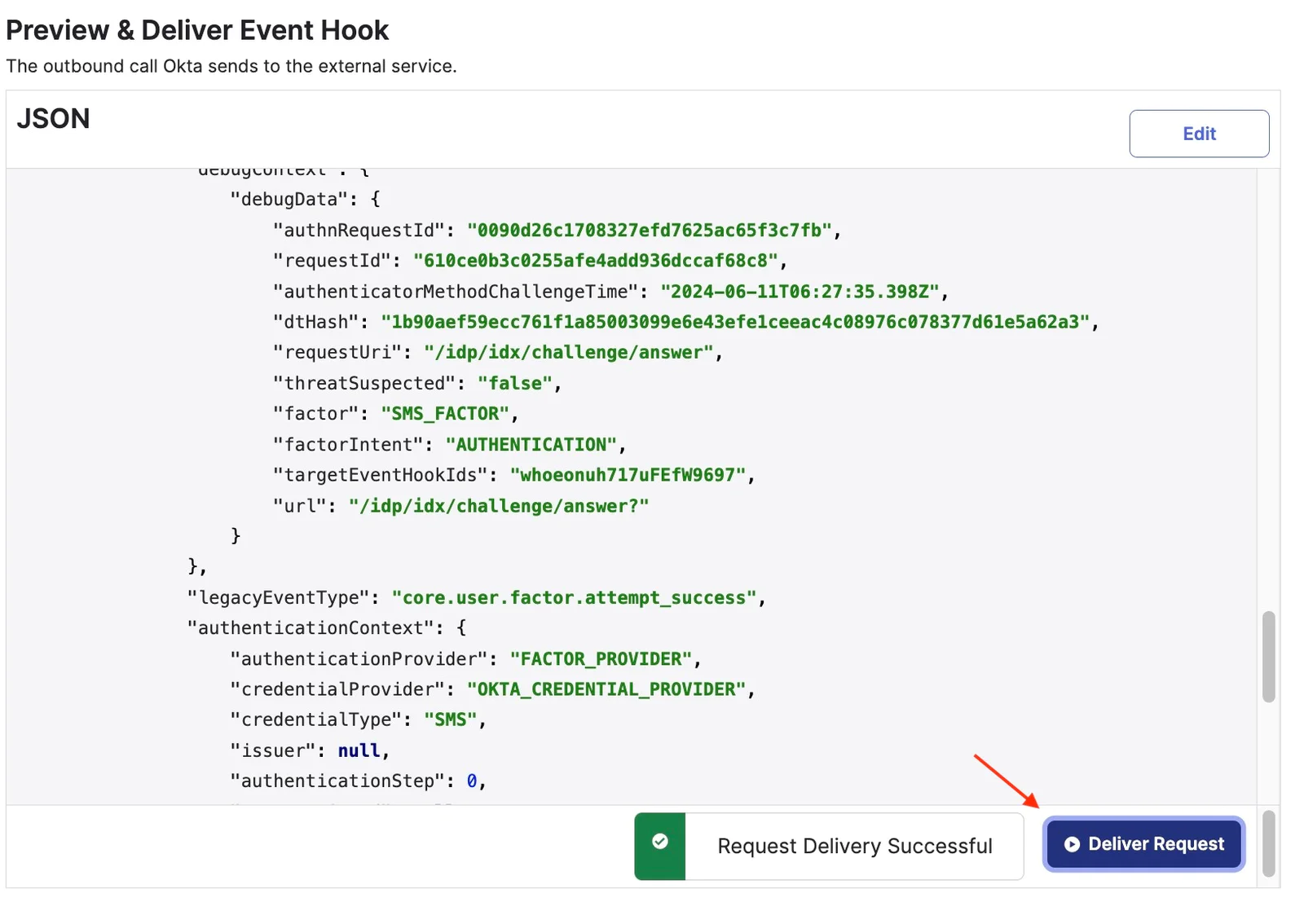Screen dimensions: 1304x924
Task: Click the green success checkmark icon
Action: pyautogui.click(x=659, y=842)
